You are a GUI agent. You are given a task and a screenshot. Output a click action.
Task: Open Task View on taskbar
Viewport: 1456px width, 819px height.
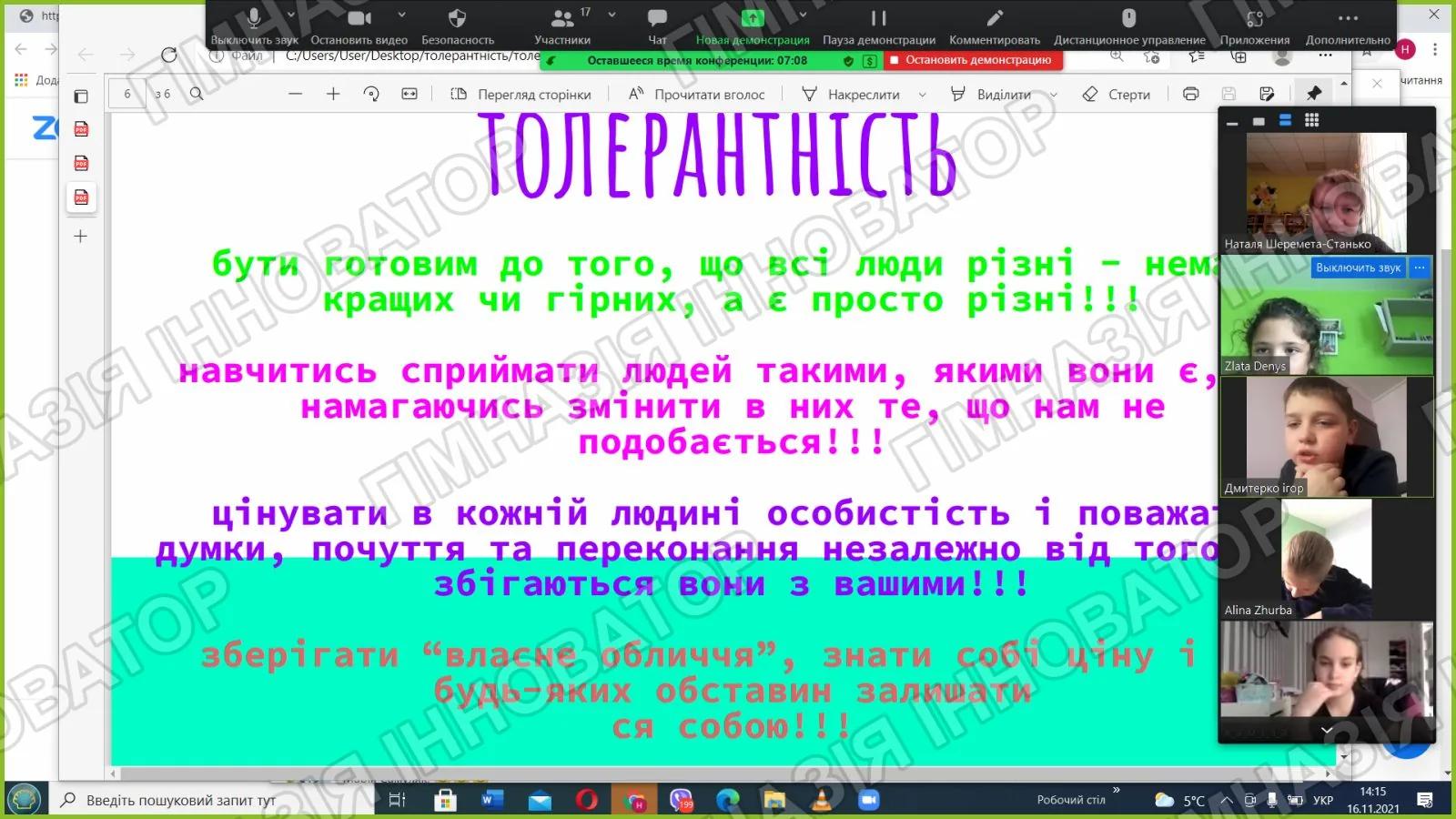pyautogui.click(x=398, y=800)
